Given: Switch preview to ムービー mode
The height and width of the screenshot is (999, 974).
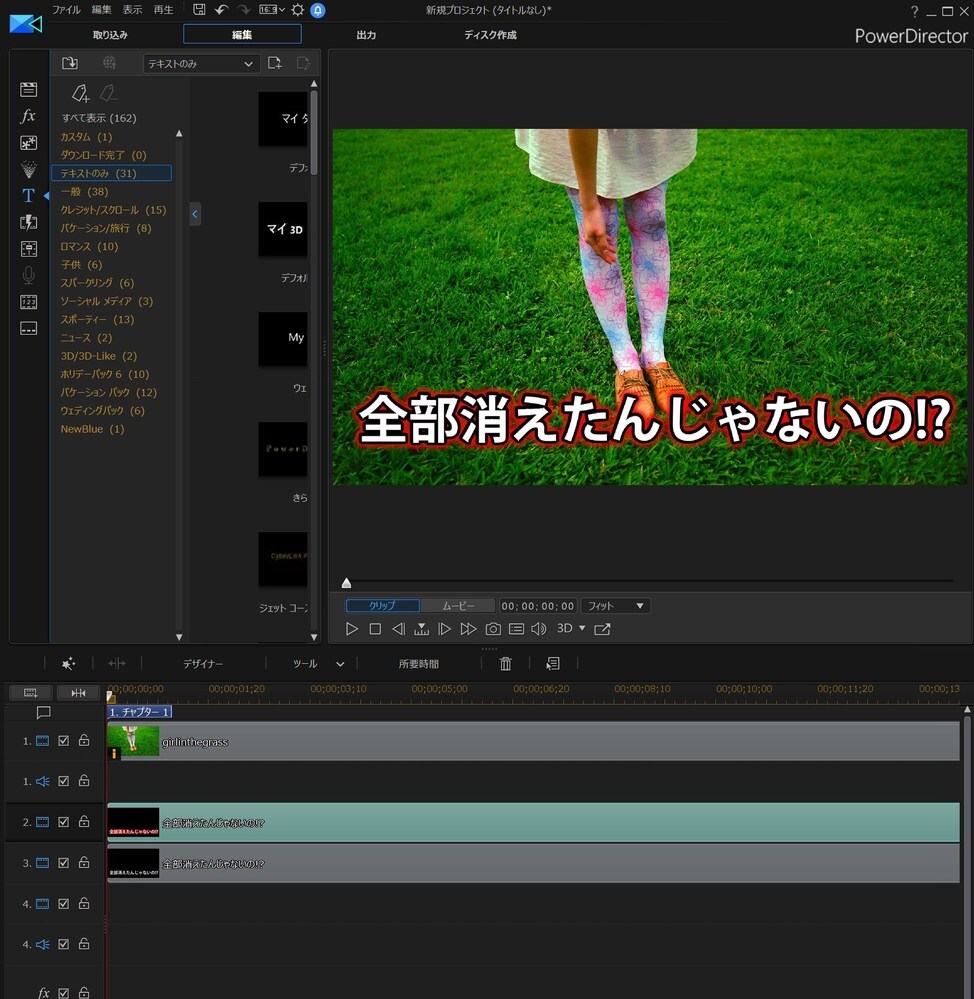Looking at the screenshot, I should (x=458, y=606).
